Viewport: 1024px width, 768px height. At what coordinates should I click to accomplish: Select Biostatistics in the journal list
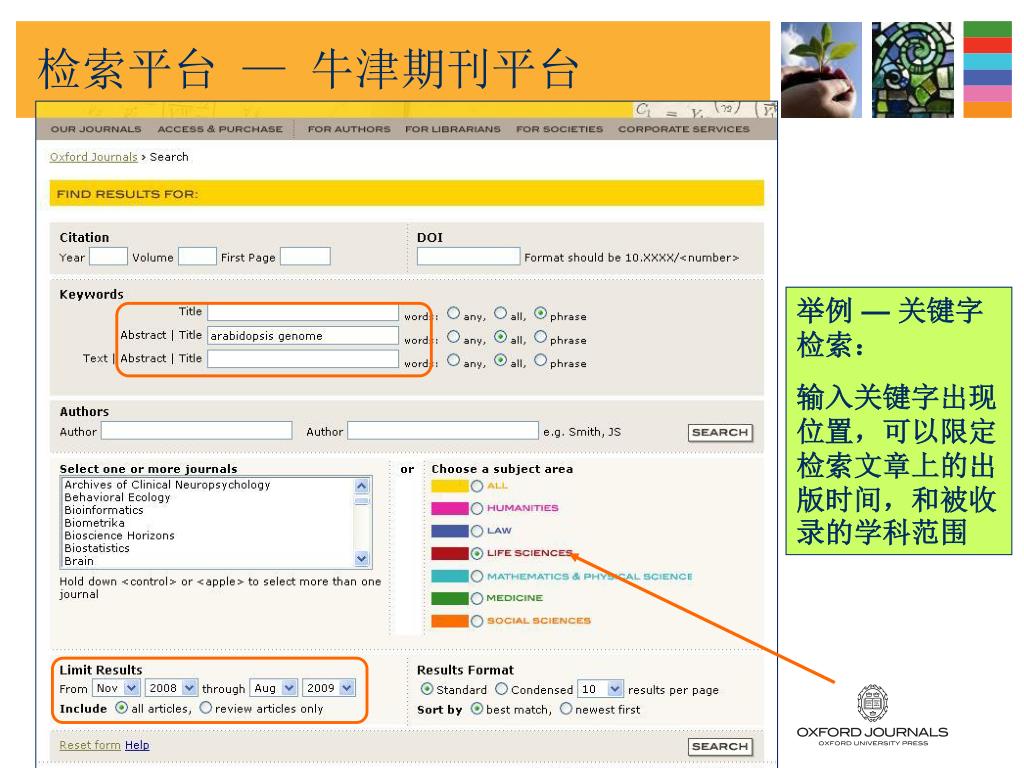click(97, 548)
